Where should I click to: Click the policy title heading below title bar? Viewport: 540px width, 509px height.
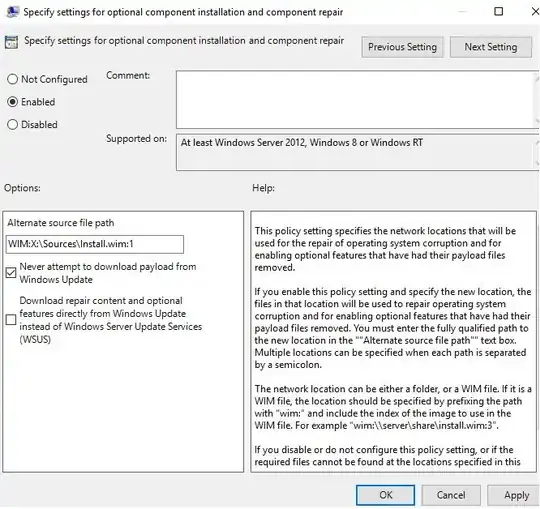click(184, 41)
